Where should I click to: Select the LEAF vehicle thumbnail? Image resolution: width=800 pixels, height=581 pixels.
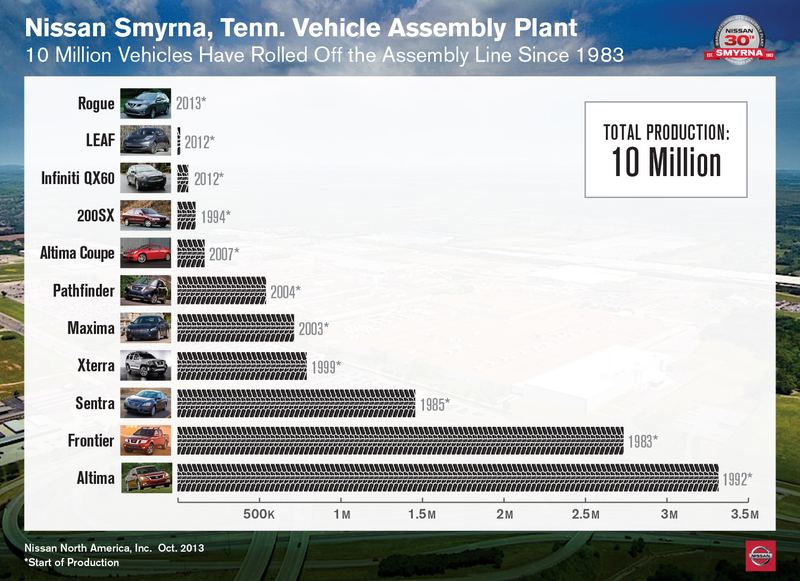(146, 140)
